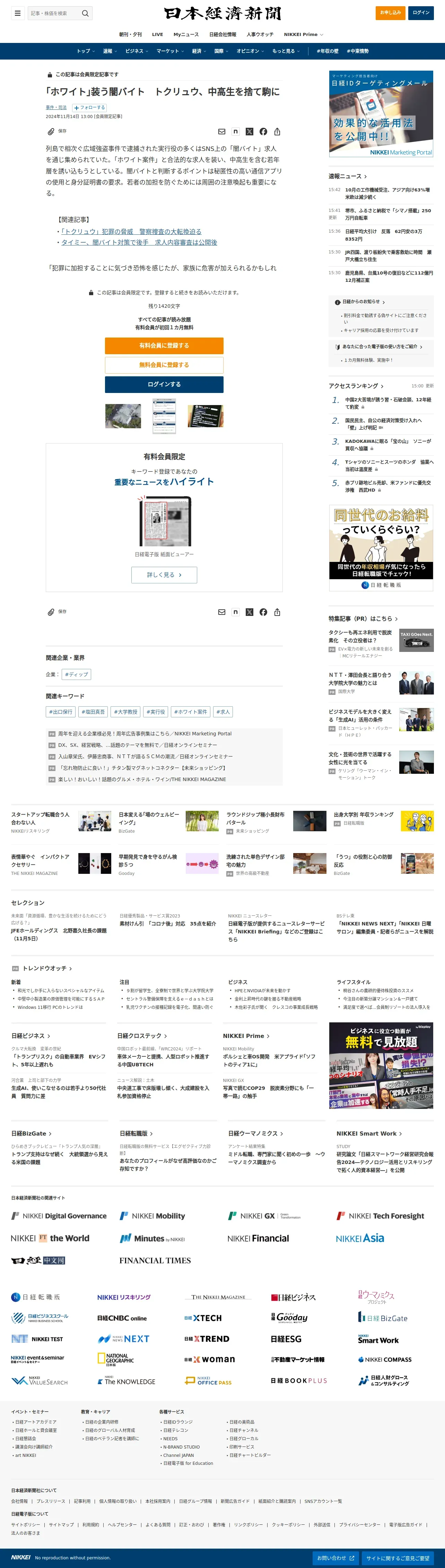Viewport: 445px width, 1568px height.
Task: Select the #ホワイト案件 keyword tag
Action: 191,711
